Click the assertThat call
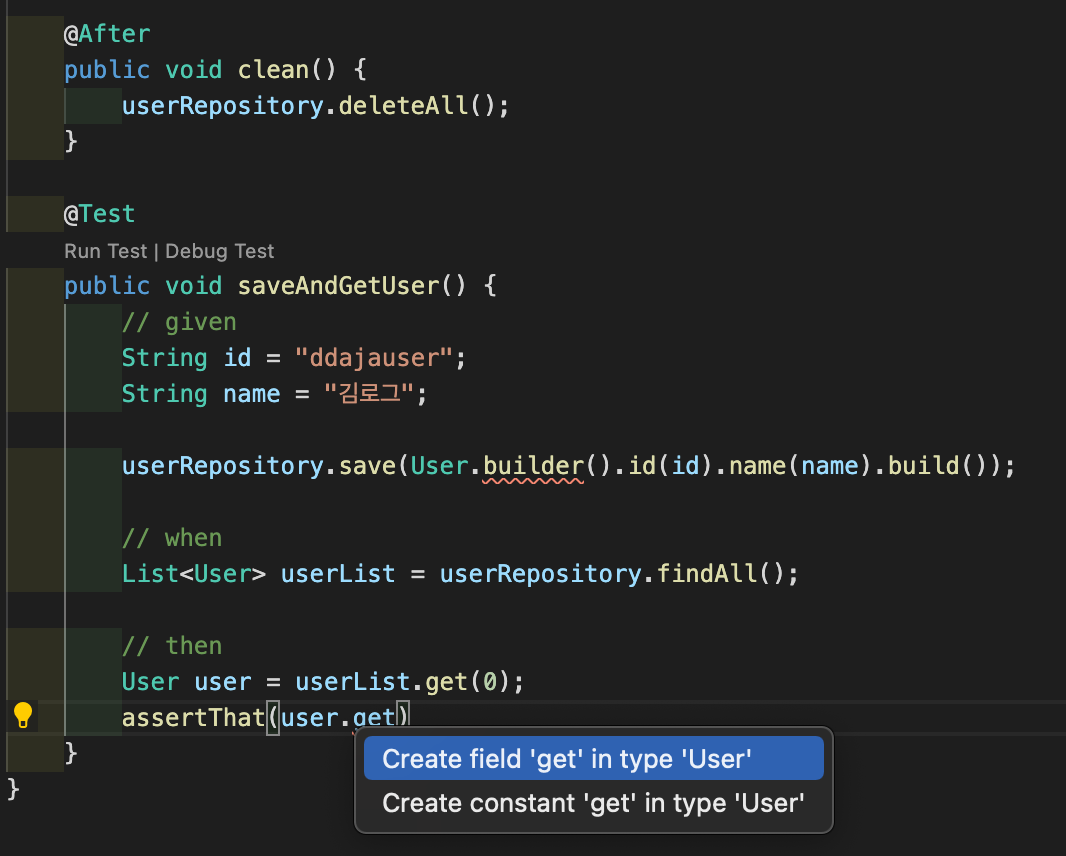This screenshot has width=1066, height=856. [194, 718]
